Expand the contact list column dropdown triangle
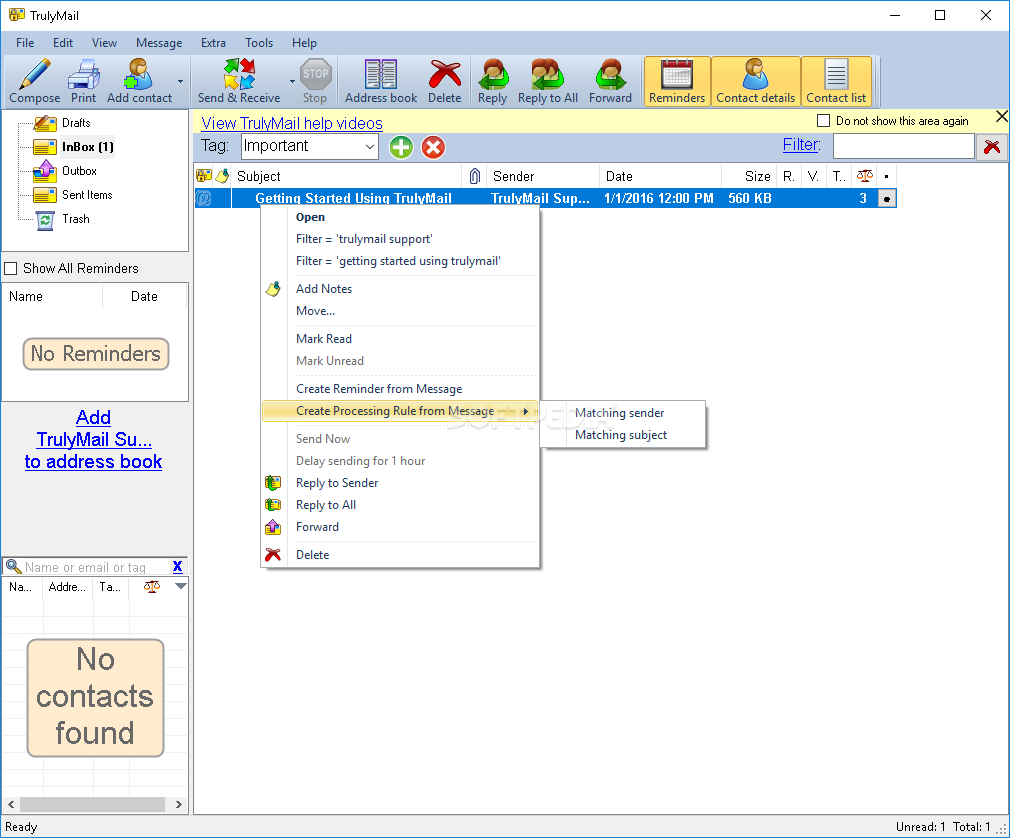Image resolution: width=1010 pixels, height=838 pixels. tap(181, 586)
